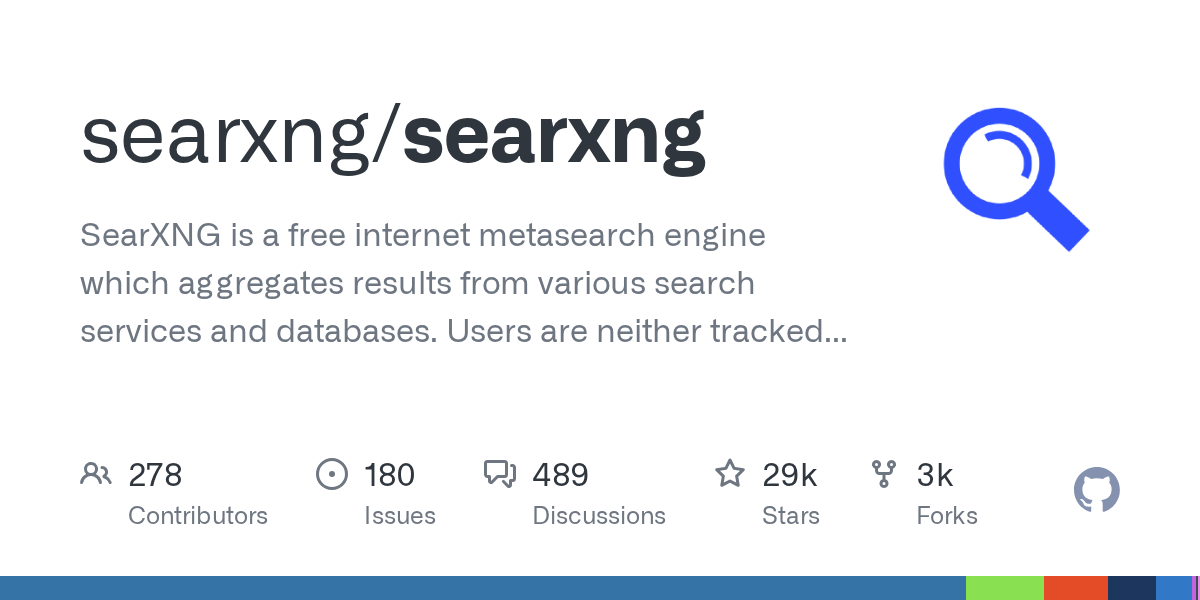The height and width of the screenshot is (600, 1200).
Task: Click the GitHub Octocat logo
Action: [1096, 491]
